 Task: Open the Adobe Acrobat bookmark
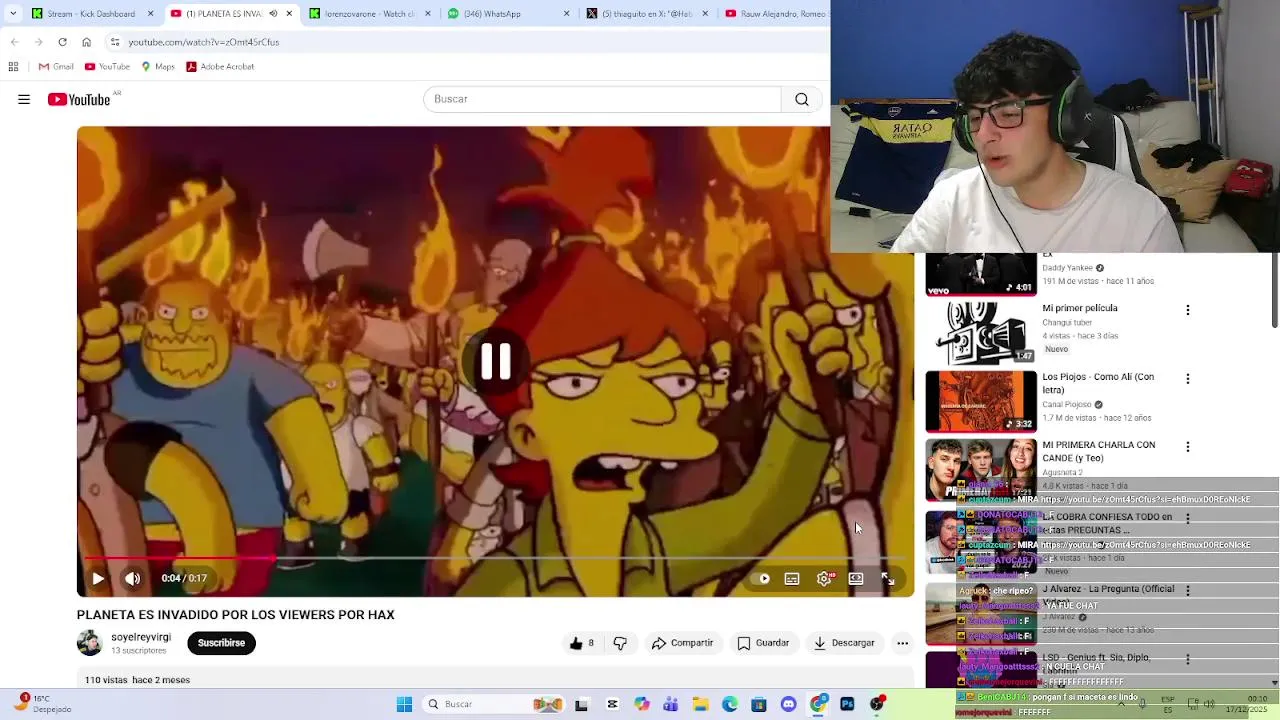coord(220,67)
